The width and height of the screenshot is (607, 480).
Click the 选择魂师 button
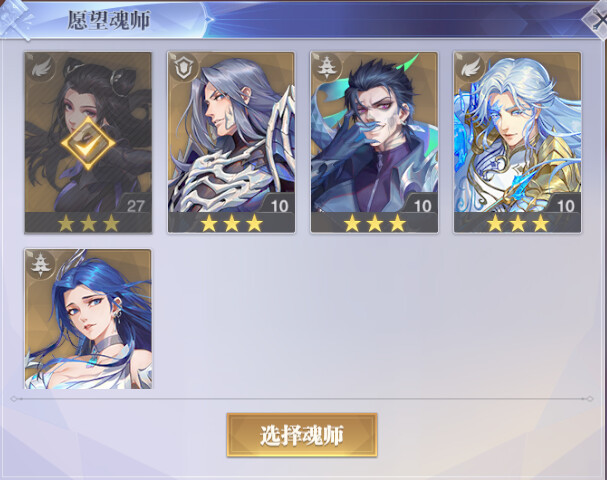[x=302, y=435]
